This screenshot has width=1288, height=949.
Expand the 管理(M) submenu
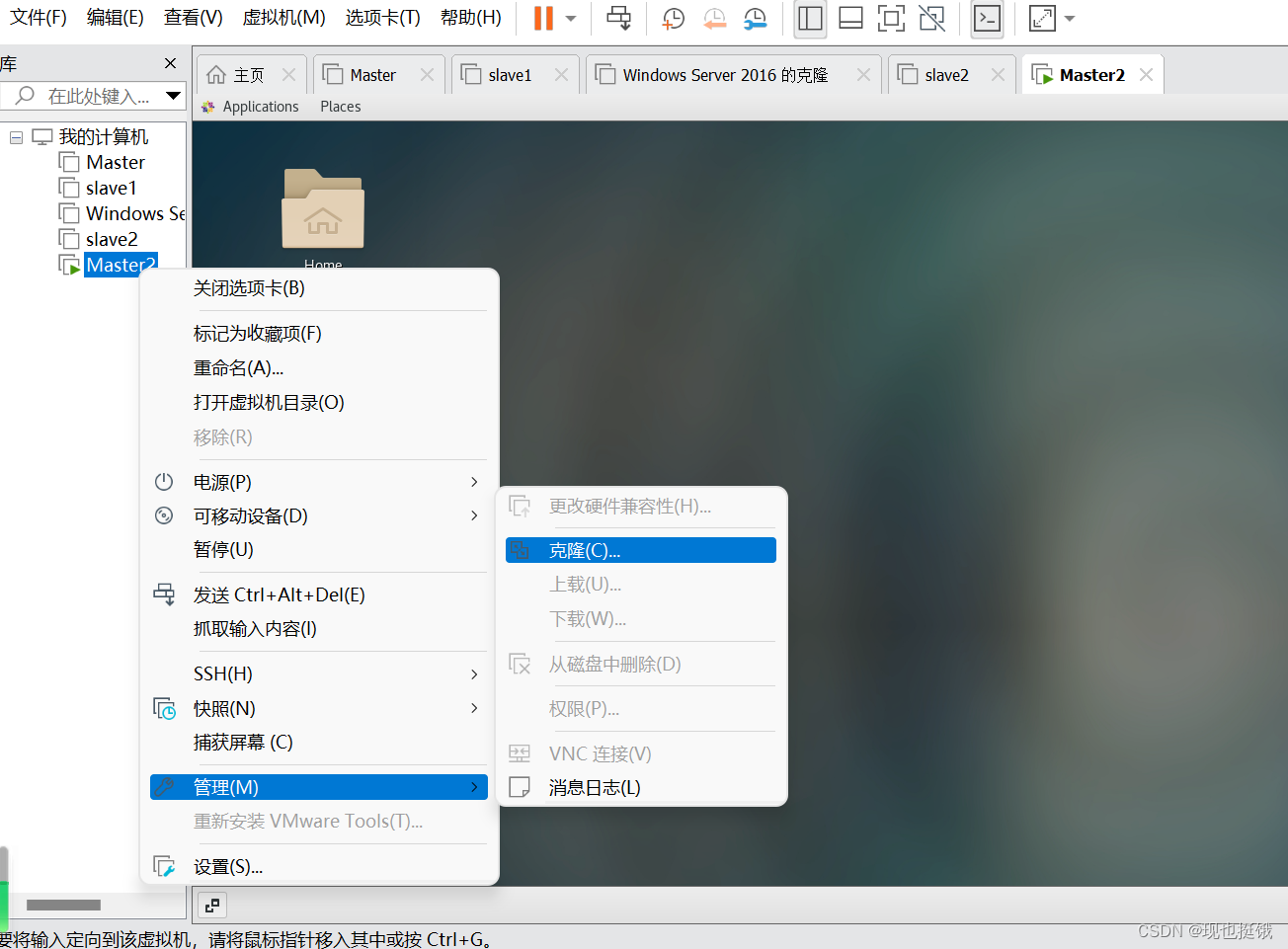pyautogui.click(x=319, y=787)
